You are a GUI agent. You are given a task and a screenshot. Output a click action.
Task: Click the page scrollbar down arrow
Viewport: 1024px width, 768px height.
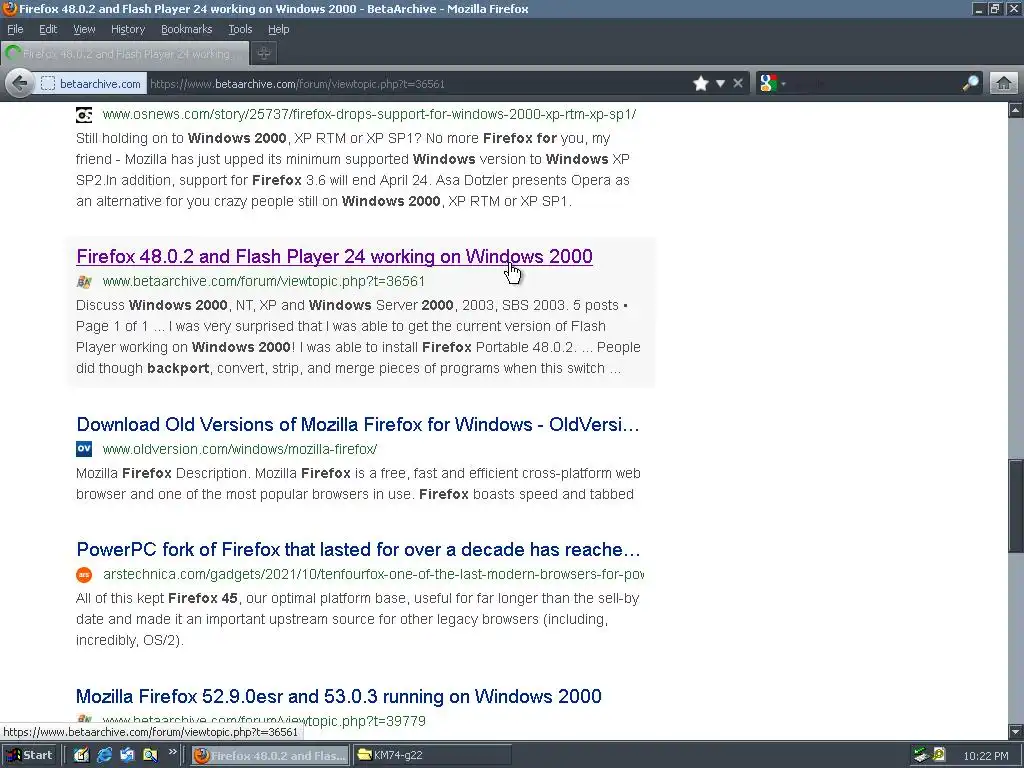point(1016,731)
